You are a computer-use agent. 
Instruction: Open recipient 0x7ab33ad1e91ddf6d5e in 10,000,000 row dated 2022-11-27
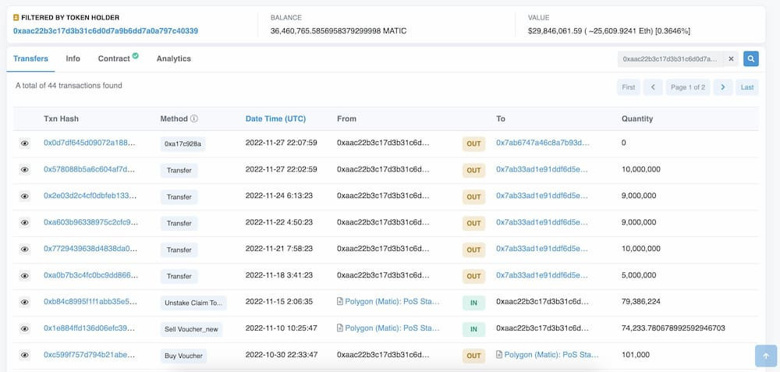(542, 169)
